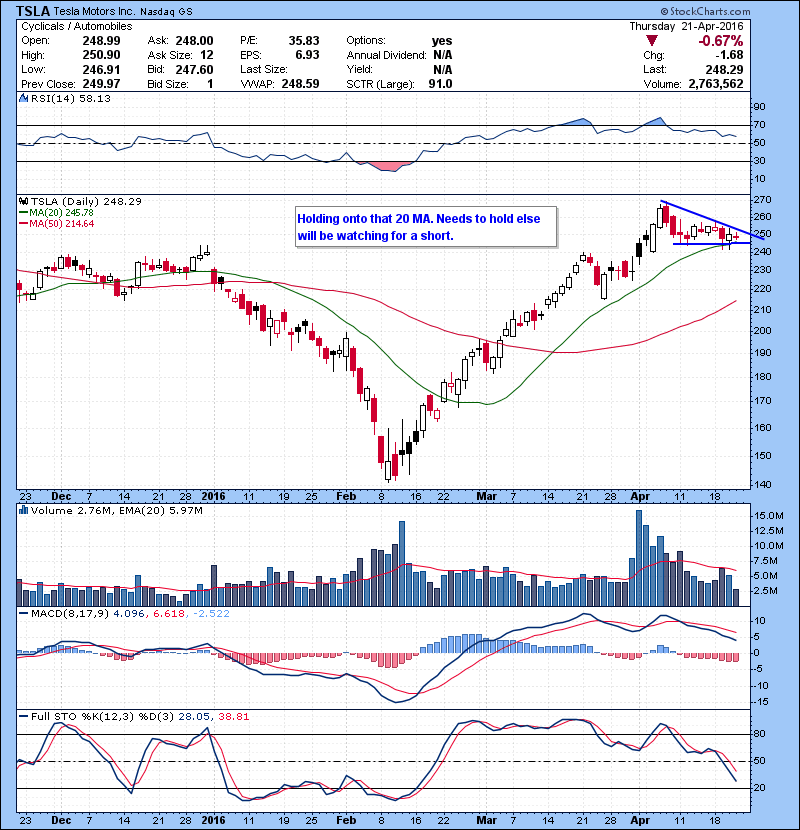
Task: Click the Low price value 246.91
Action: coord(101,69)
